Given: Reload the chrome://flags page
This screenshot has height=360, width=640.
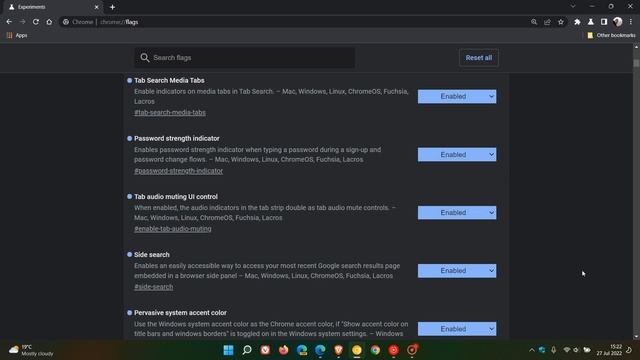Looking at the screenshot, I should coord(36,22).
